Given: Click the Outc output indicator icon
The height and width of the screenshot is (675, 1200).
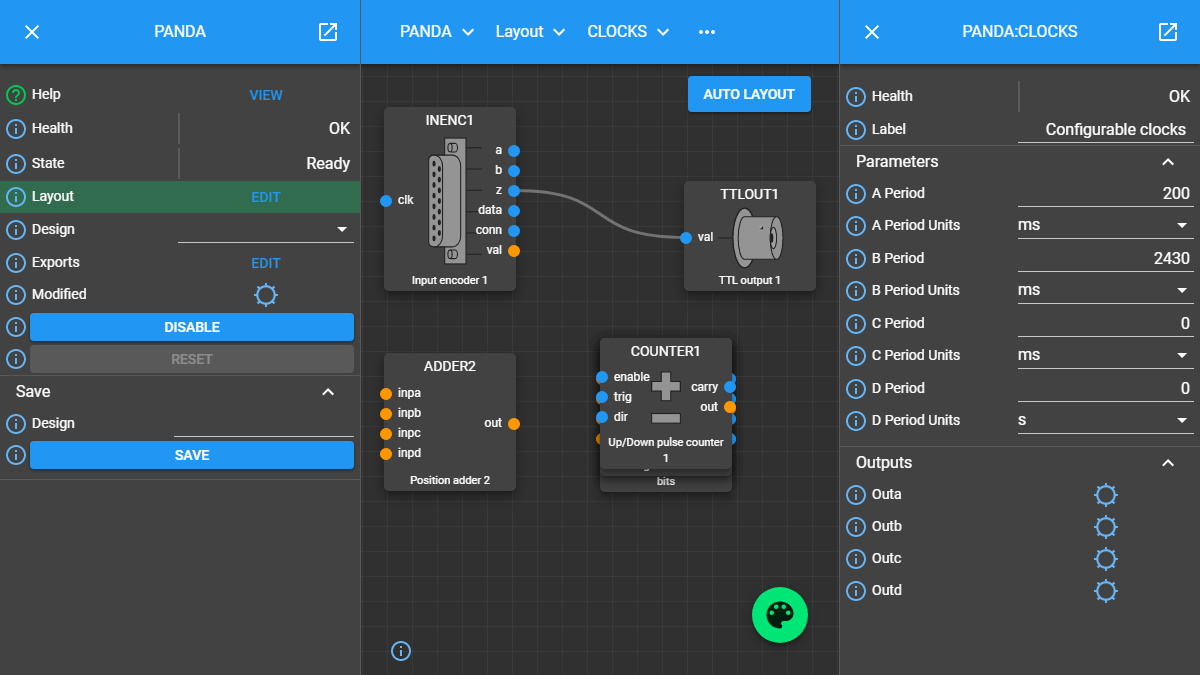Looking at the screenshot, I should click(x=1105, y=559).
